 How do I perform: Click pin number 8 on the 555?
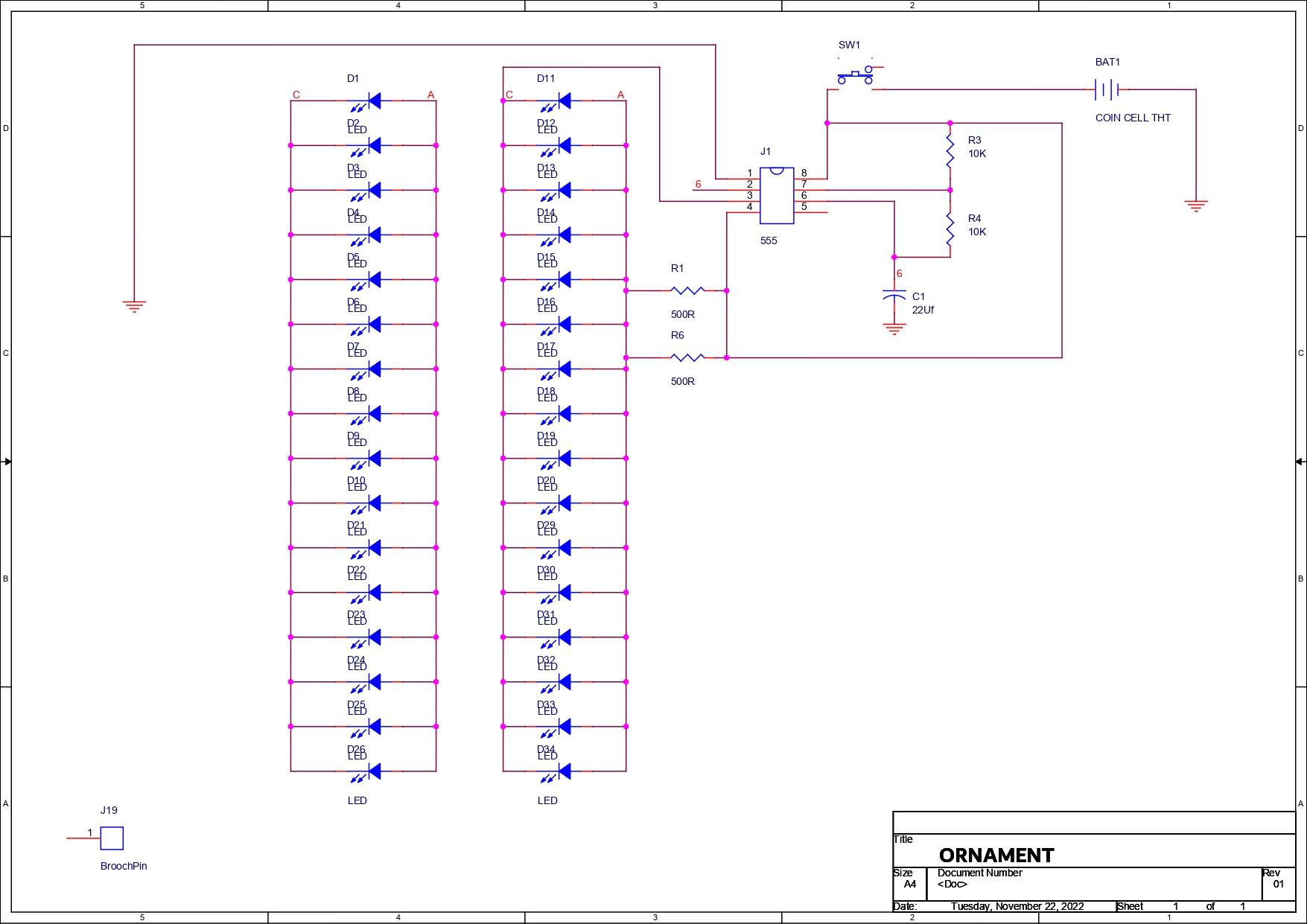click(804, 173)
